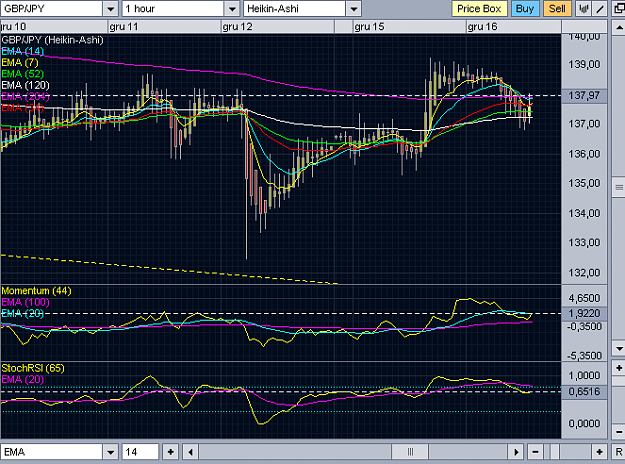The image size is (625, 464).
Task: Click the 136,00 price axis label
Action: (x=584, y=154)
